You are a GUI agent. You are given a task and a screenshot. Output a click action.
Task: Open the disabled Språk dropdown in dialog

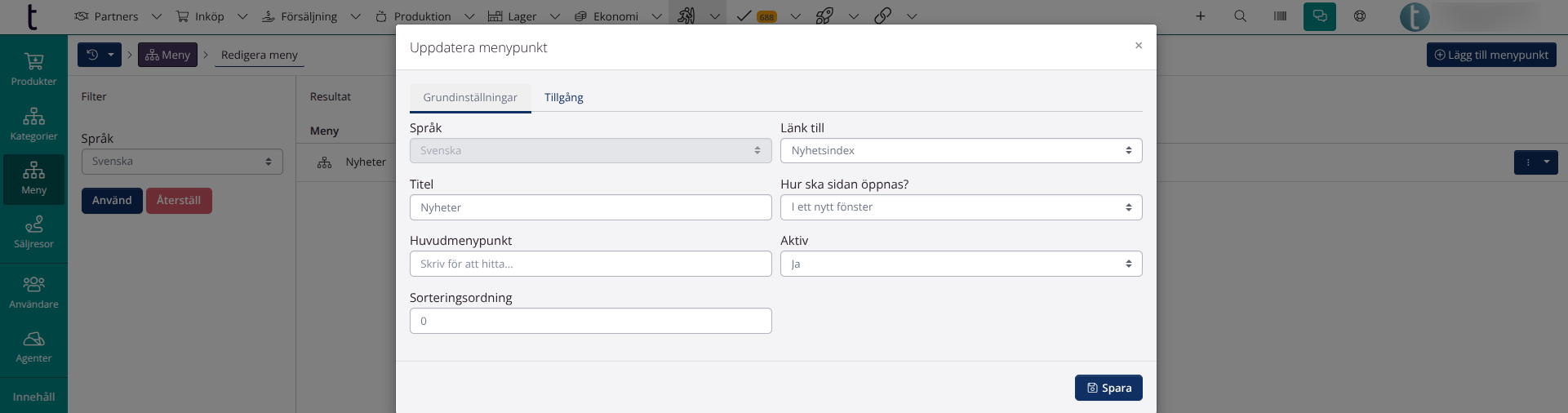[x=590, y=150]
